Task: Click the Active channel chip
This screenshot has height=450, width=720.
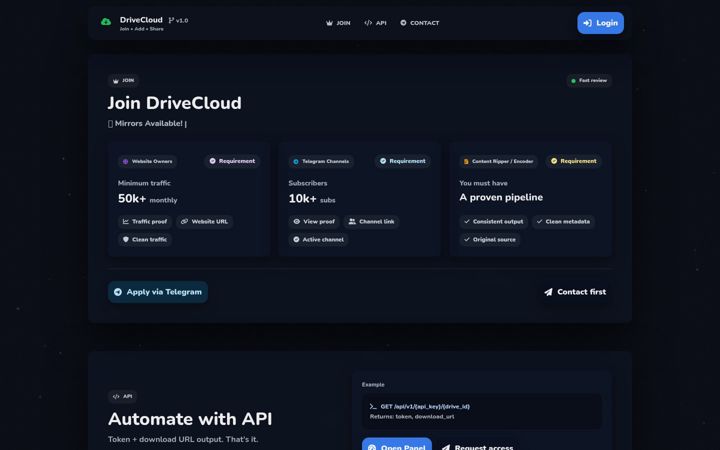Action: coord(318,239)
